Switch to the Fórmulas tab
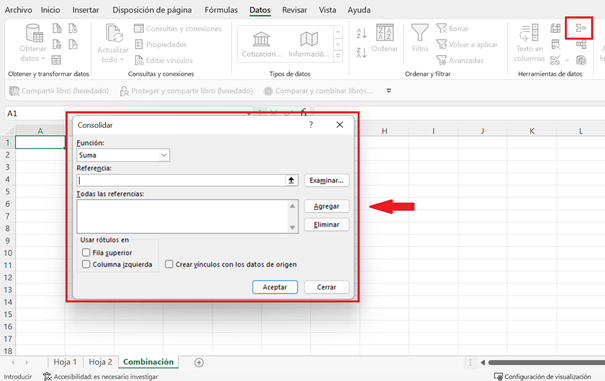 (221, 10)
